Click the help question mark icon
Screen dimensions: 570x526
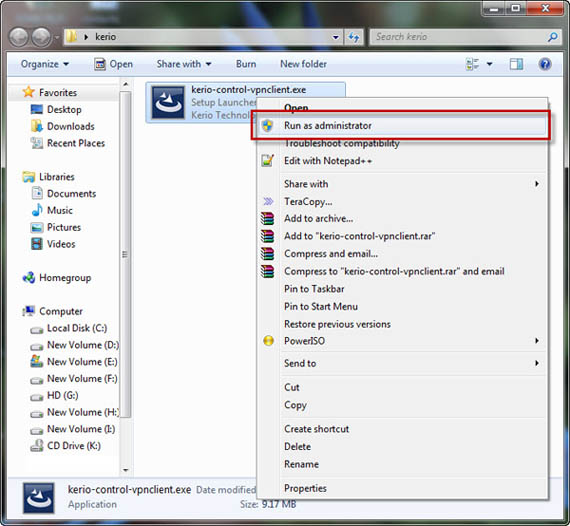point(545,64)
